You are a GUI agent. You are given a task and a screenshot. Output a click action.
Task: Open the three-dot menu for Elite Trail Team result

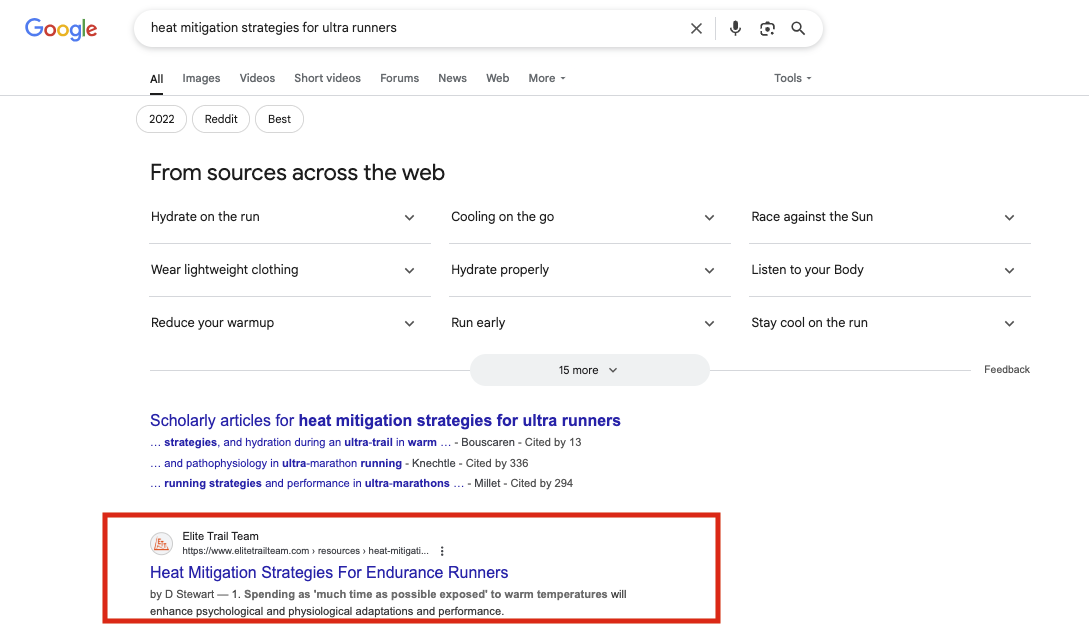(x=442, y=551)
